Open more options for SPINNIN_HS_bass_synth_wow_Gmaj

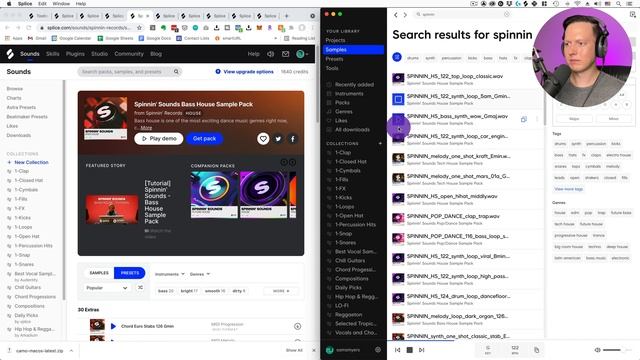coord(537,120)
